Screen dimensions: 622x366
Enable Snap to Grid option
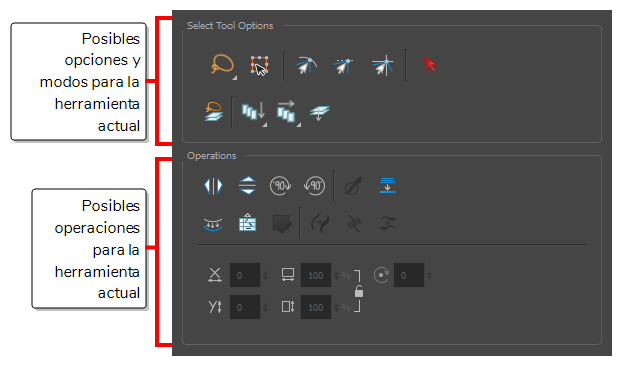pyautogui.click(x=382, y=65)
